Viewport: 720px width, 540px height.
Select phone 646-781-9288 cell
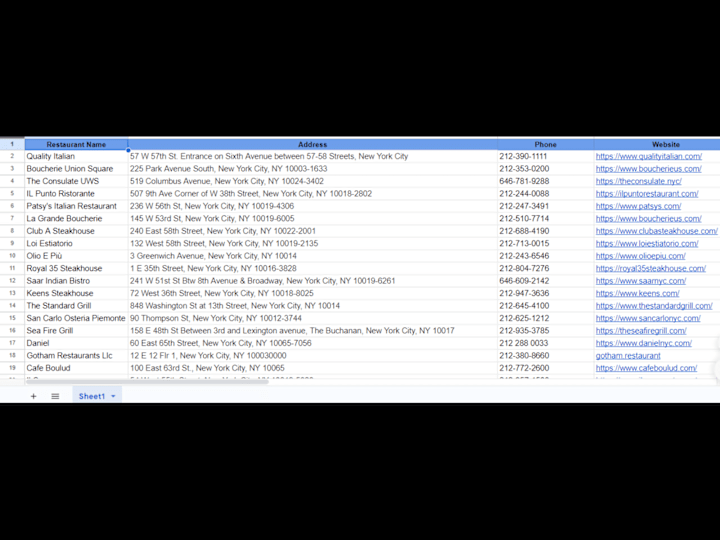pyautogui.click(x=546, y=181)
